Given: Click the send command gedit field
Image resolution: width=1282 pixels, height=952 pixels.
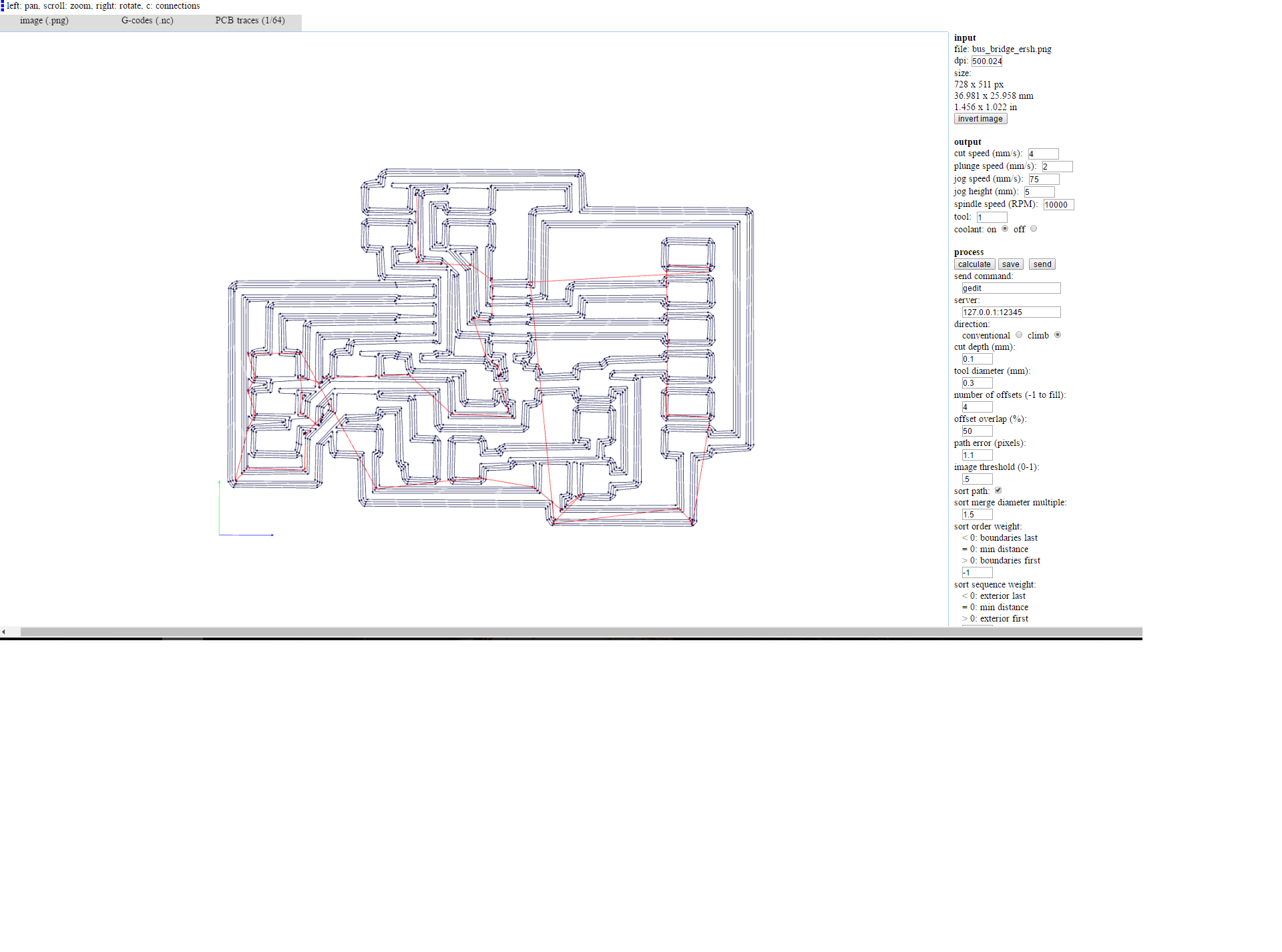Looking at the screenshot, I should point(1010,288).
